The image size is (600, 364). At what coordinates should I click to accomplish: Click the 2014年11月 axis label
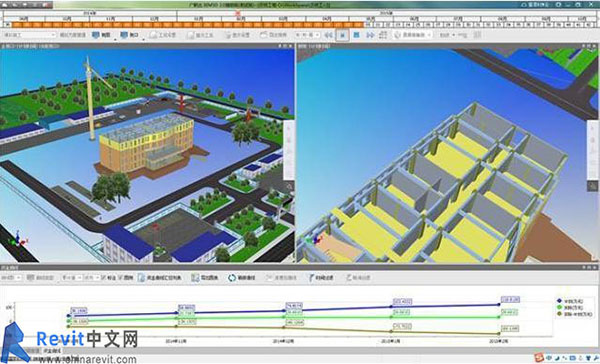coord(176,341)
